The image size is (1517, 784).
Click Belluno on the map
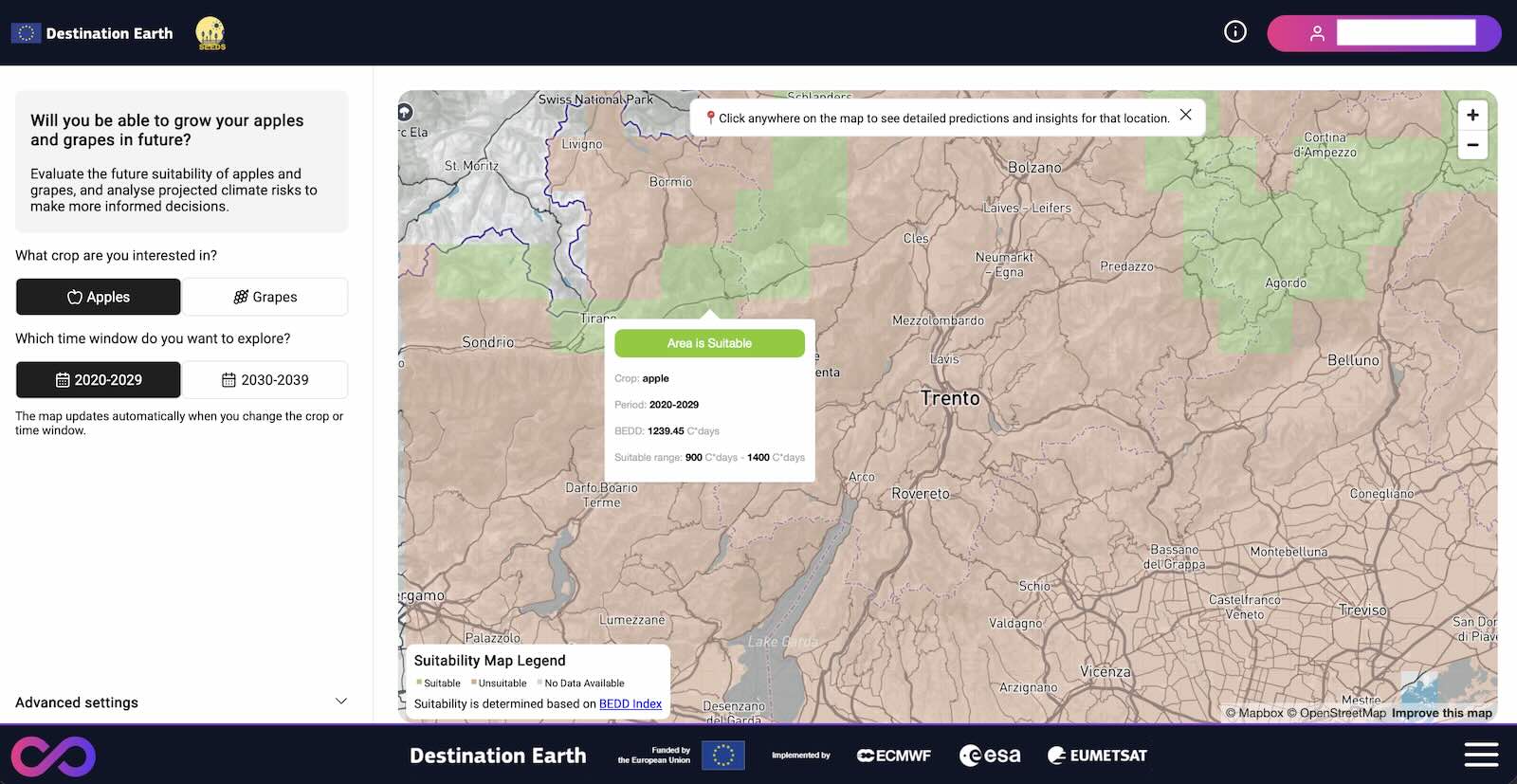(1353, 360)
